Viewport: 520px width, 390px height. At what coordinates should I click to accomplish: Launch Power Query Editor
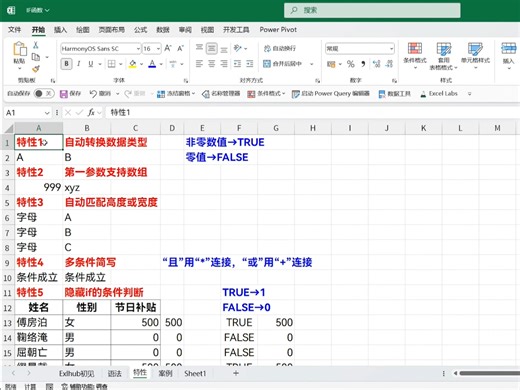tap(331, 94)
